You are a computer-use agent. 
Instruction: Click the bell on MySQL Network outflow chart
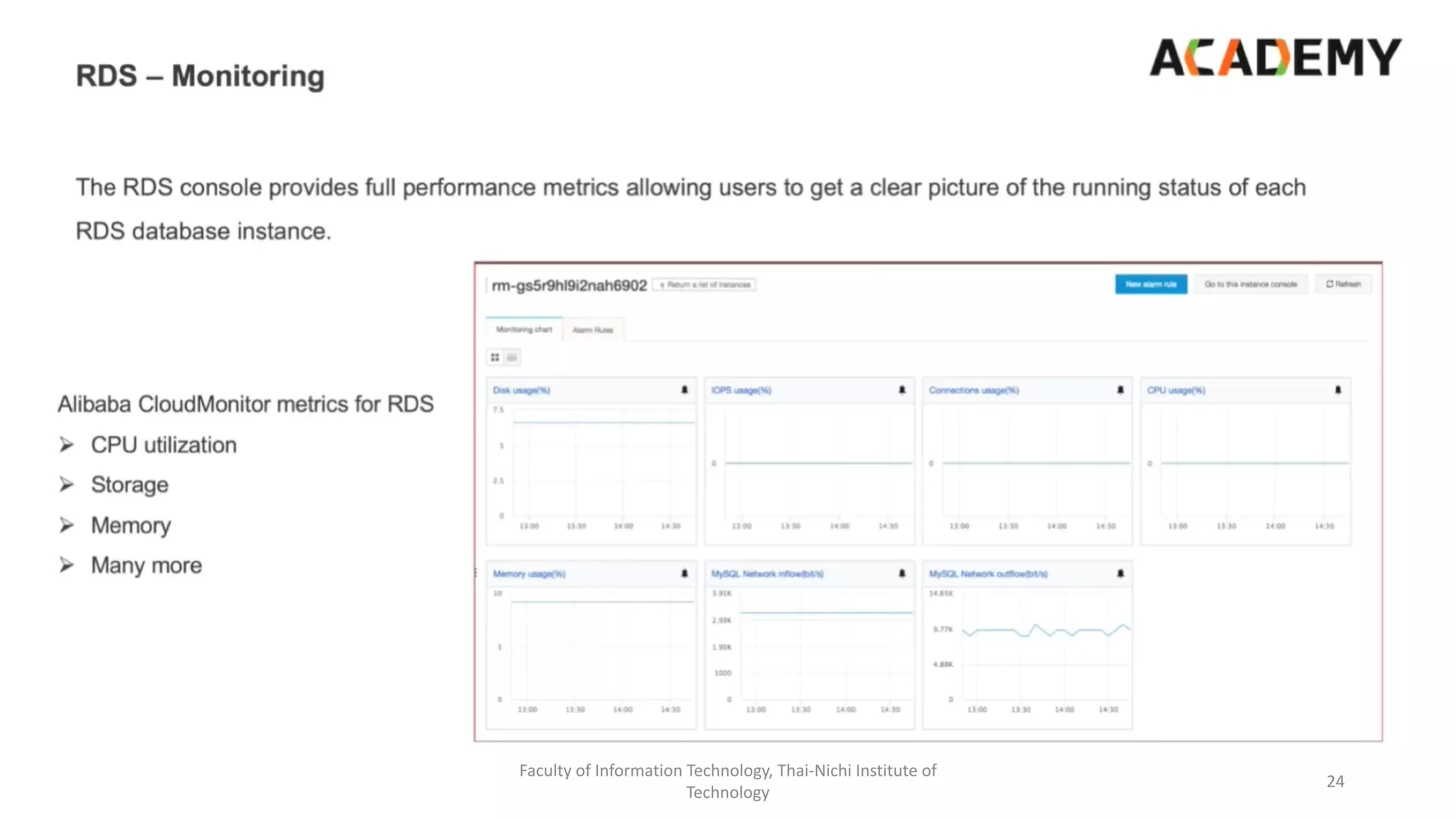click(1120, 573)
